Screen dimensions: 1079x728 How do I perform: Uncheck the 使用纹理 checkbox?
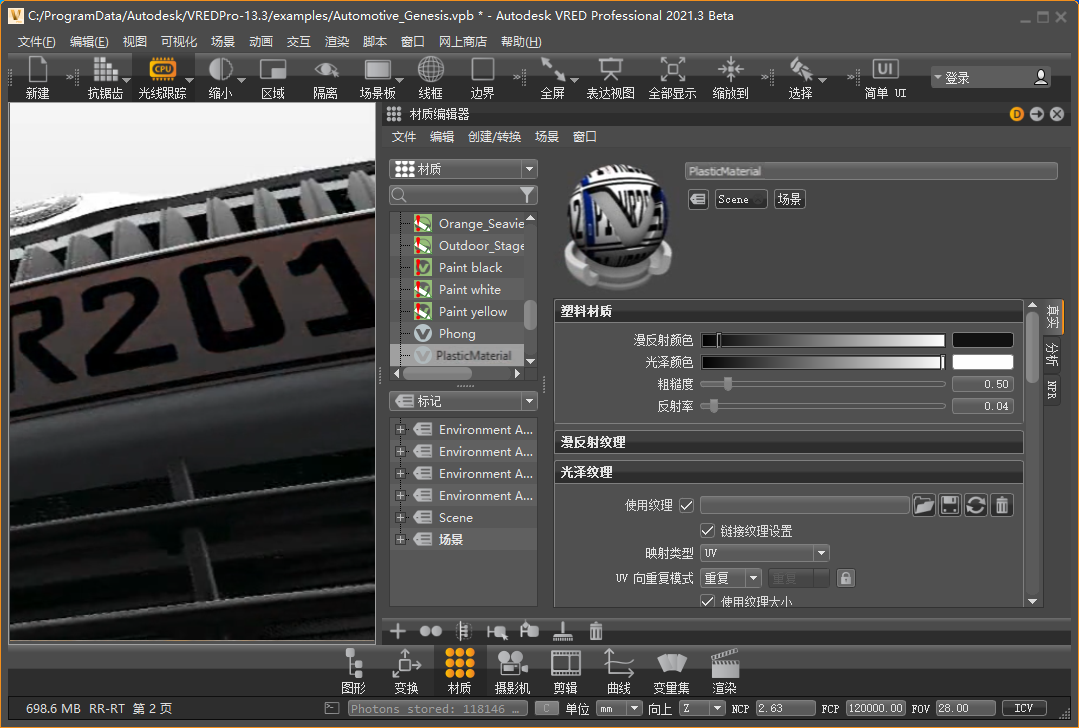pos(686,505)
